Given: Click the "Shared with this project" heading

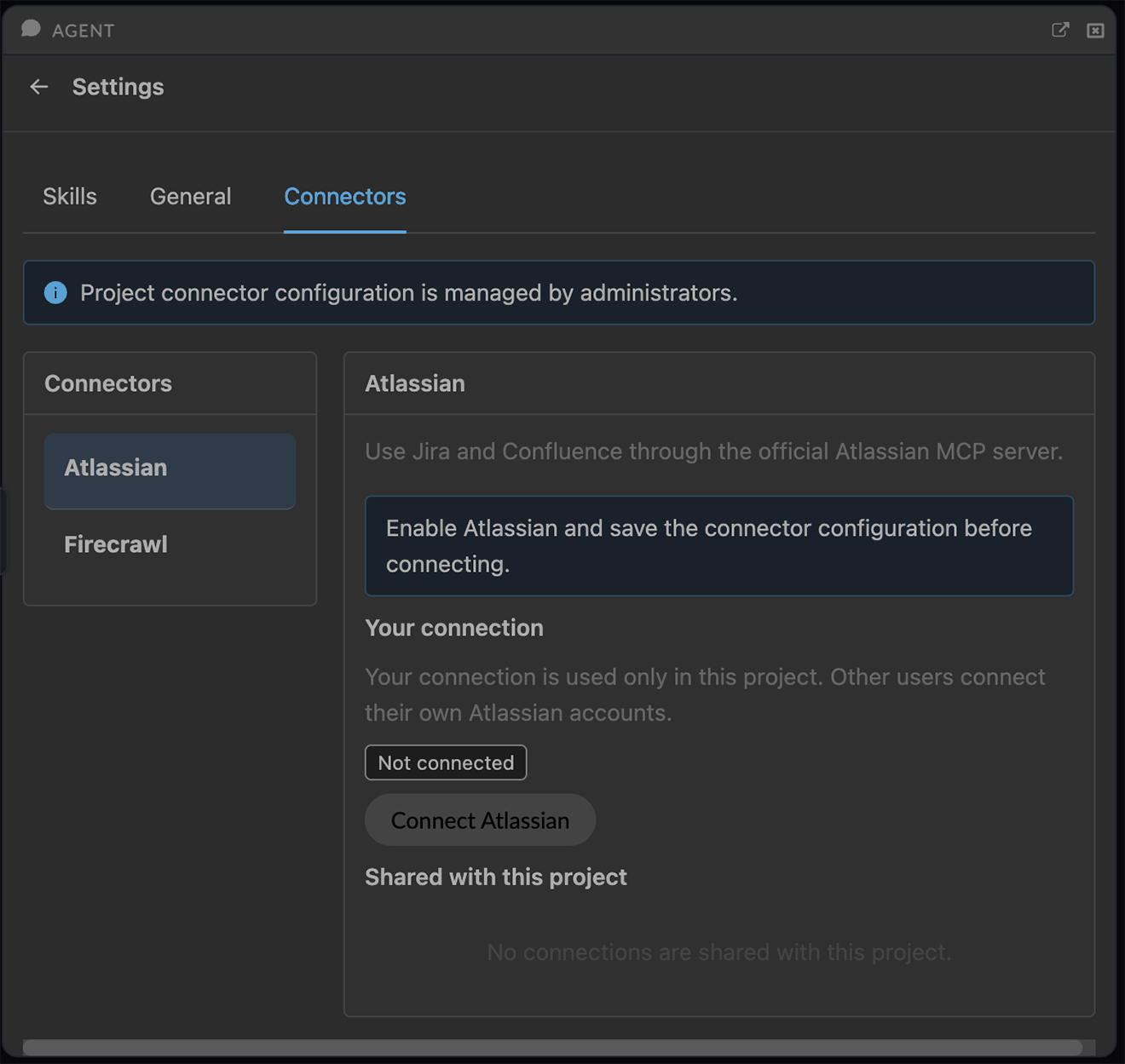Looking at the screenshot, I should point(496,877).
